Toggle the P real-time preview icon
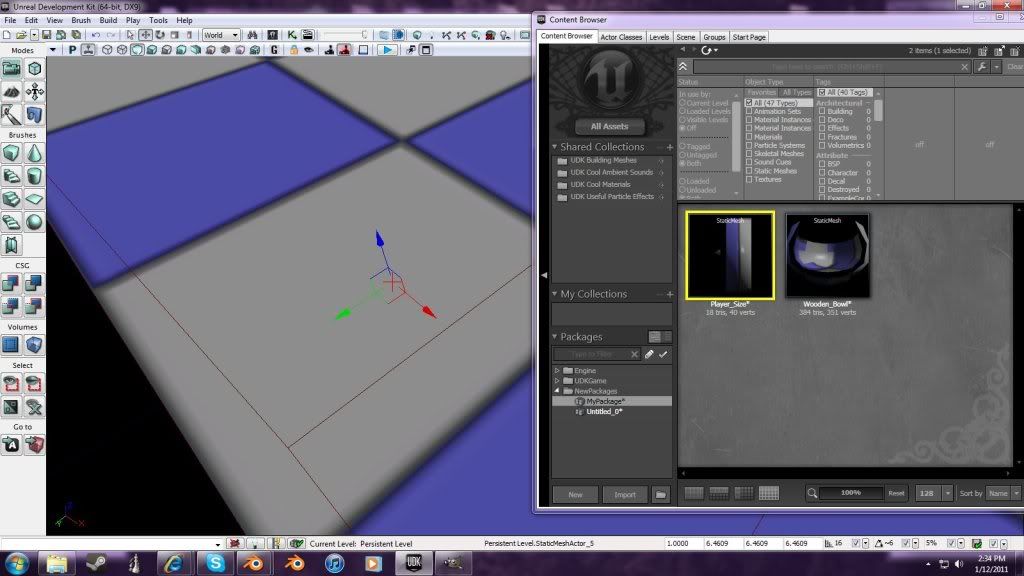The height and width of the screenshot is (576, 1024). click(72, 50)
